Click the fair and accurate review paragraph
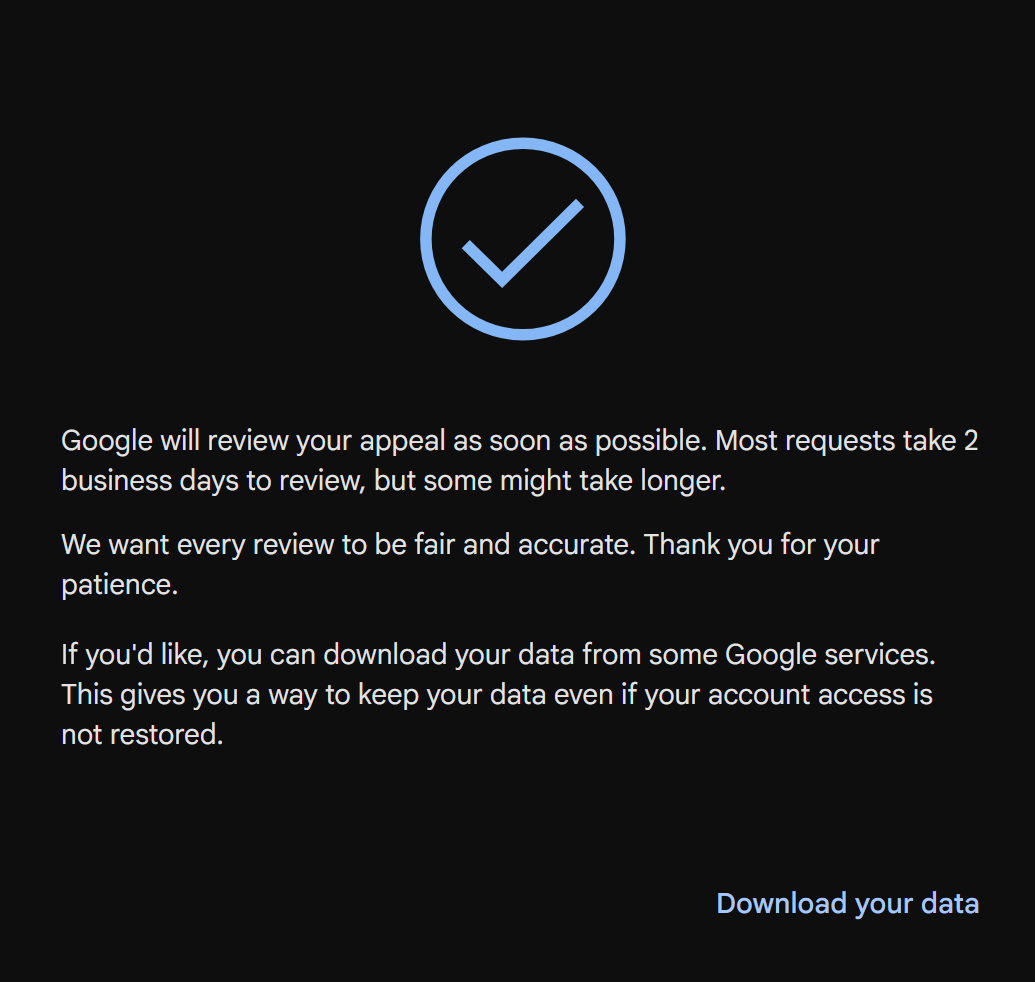The height and width of the screenshot is (982, 1035). click(470, 564)
